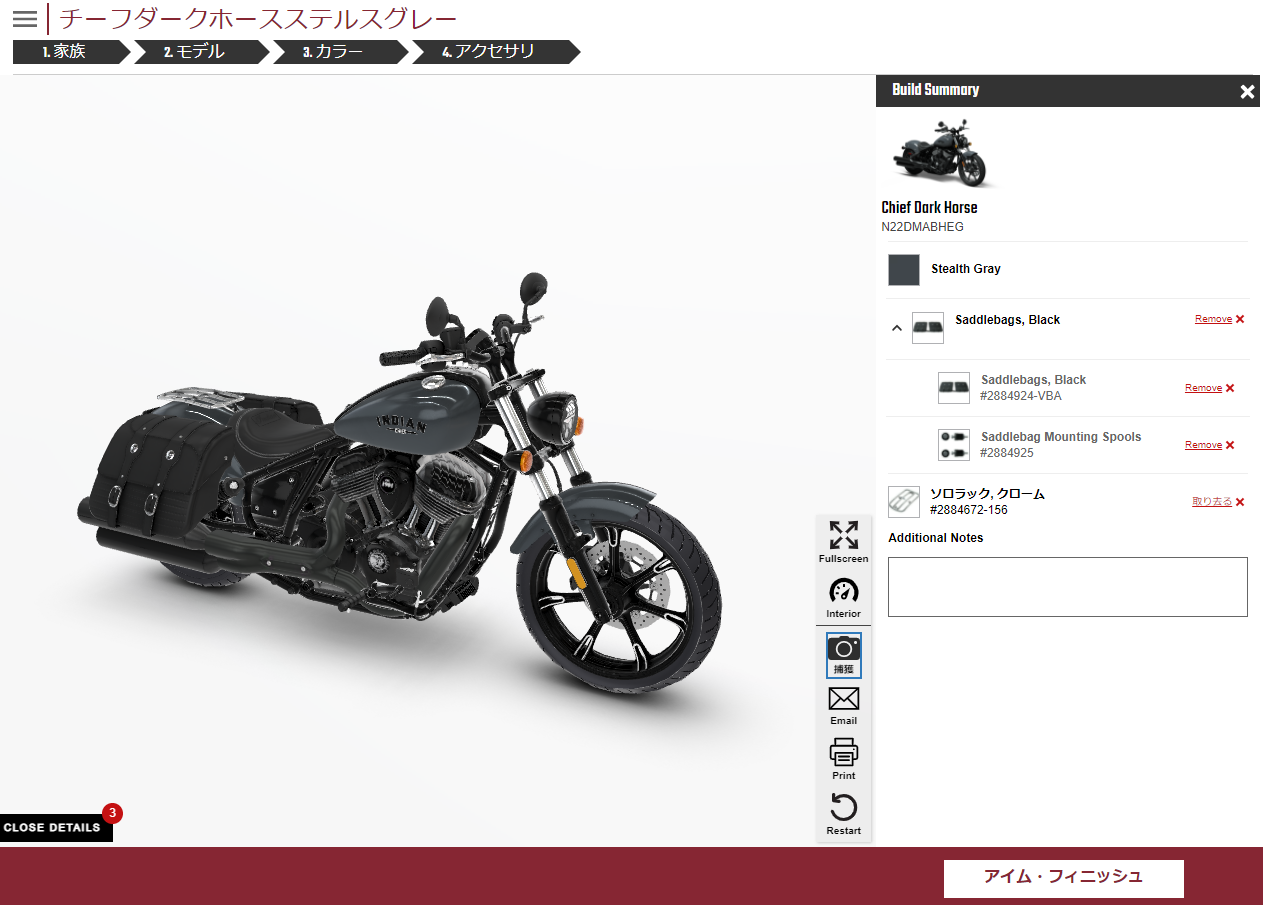This screenshot has height=905, width=1263.
Task: Click thumbnail of Saddlebags #2884924-VBA
Action: coord(954,388)
